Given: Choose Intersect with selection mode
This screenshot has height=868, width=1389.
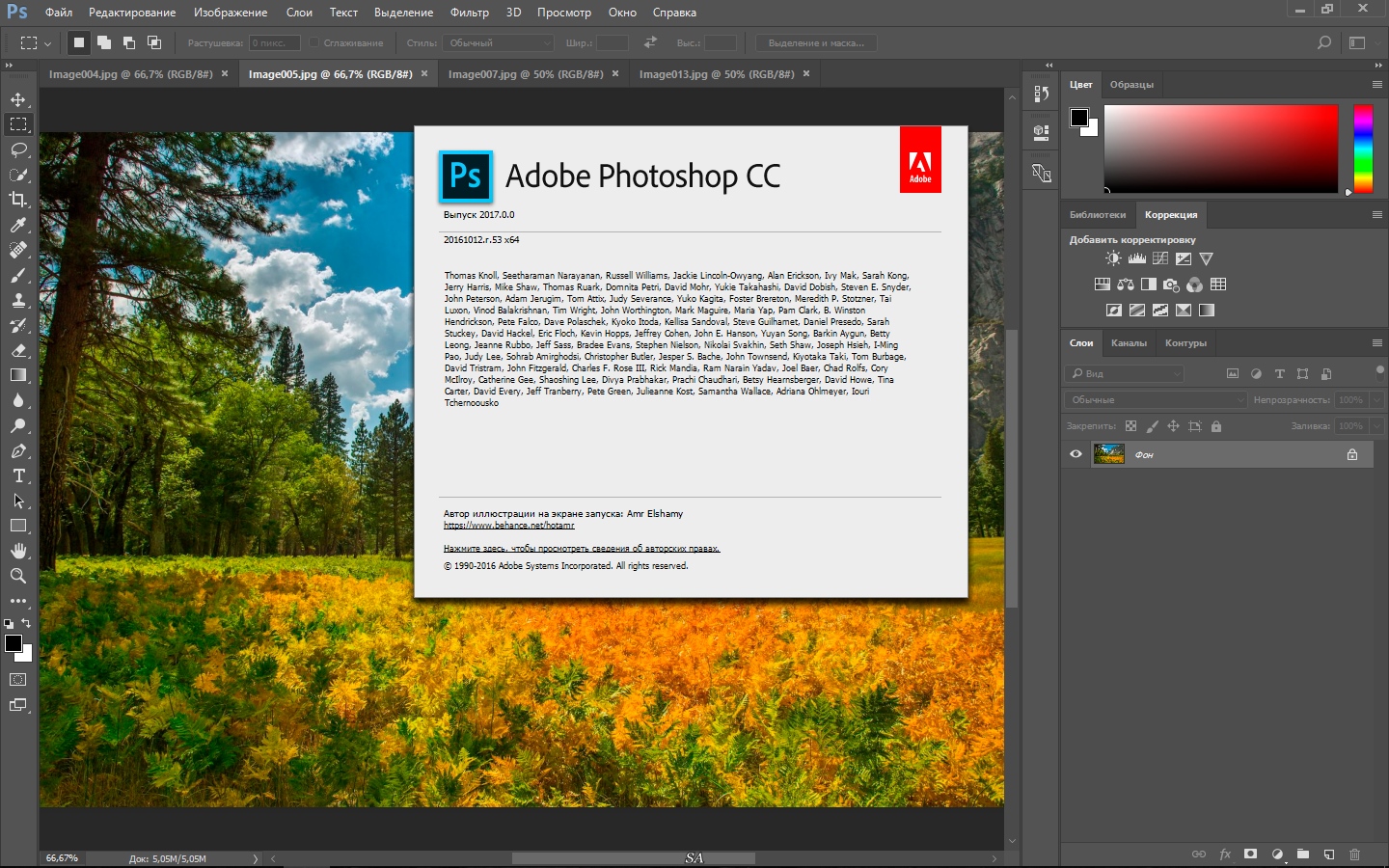Looking at the screenshot, I should pos(154,42).
